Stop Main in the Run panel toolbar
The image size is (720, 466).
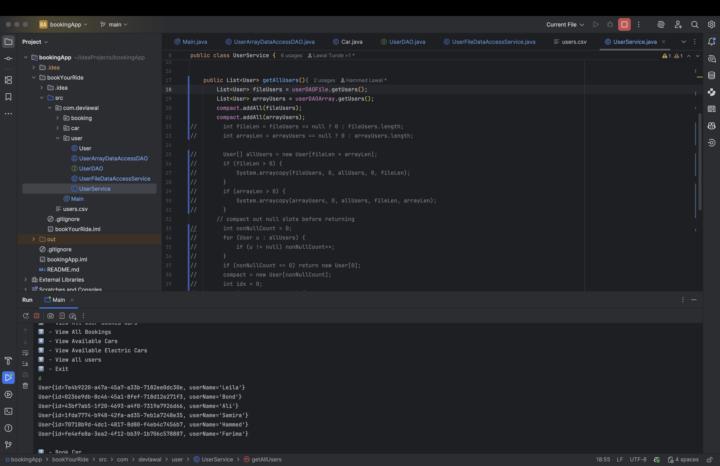37,316
